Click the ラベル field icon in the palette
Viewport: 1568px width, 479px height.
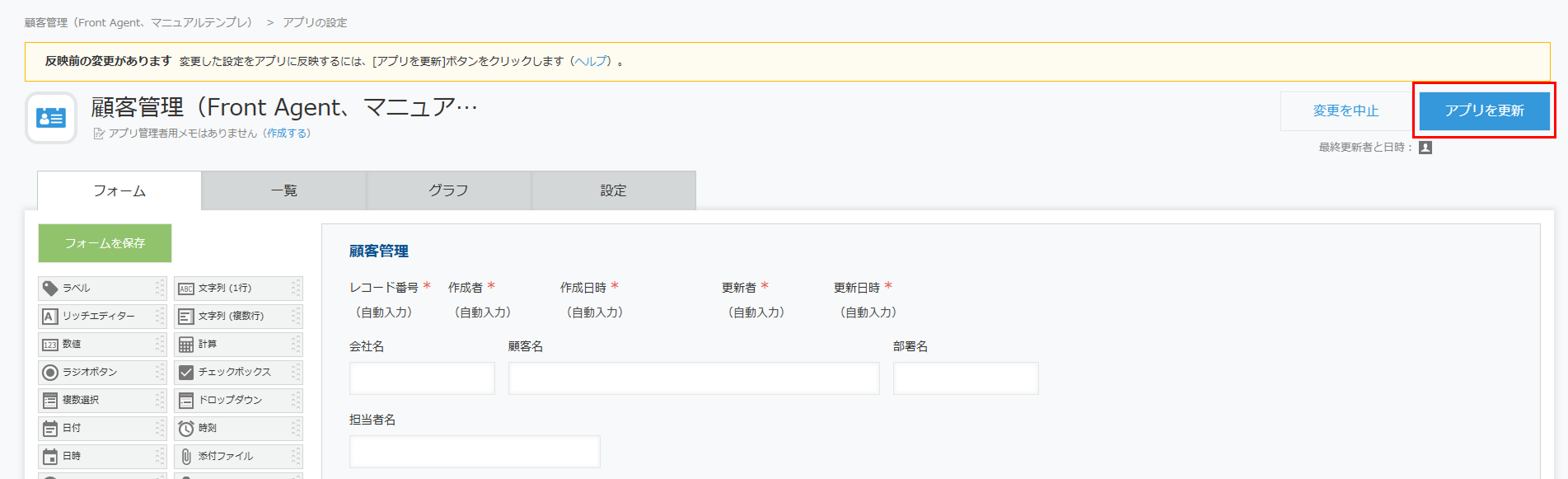point(50,289)
